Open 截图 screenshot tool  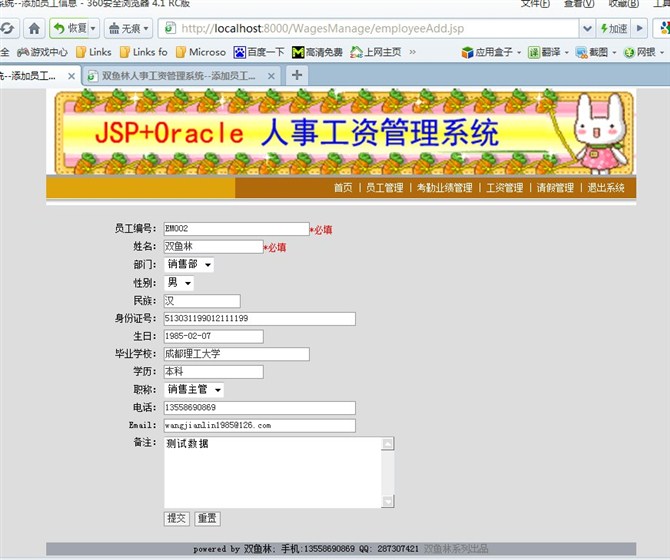click(x=596, y=52)
